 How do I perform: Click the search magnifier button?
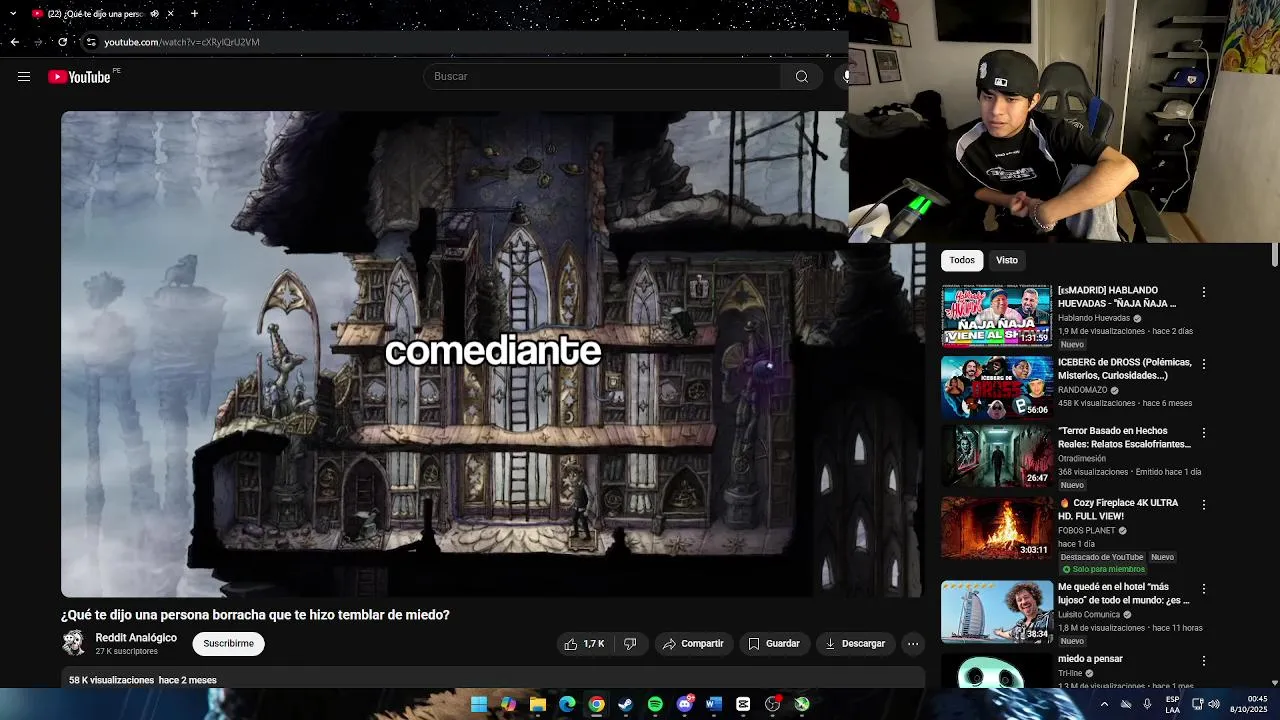801,77
